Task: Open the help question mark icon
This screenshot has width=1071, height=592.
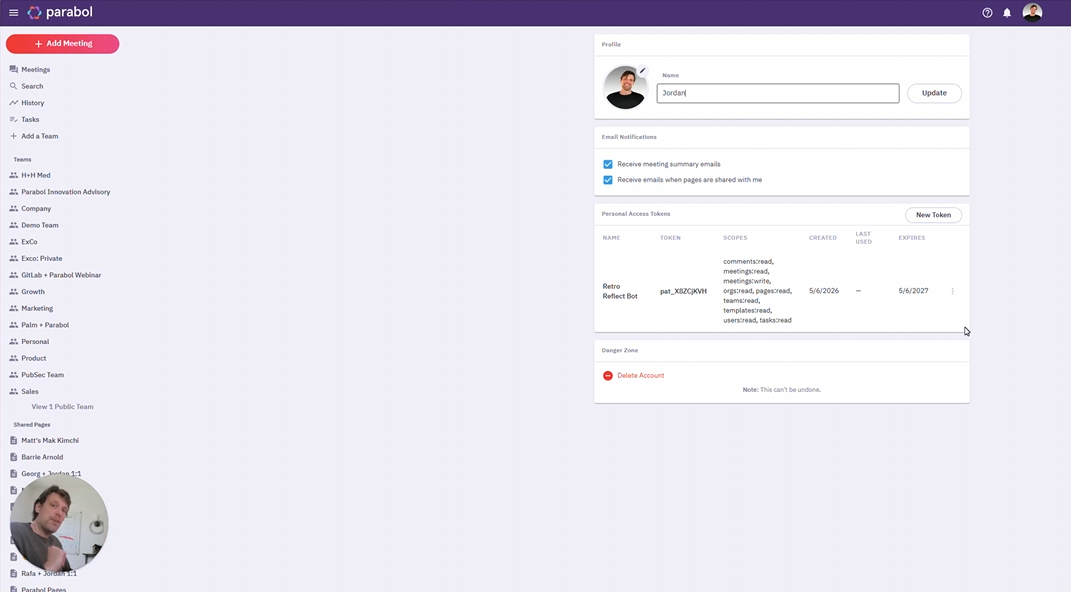Action: tap(987, 13)
